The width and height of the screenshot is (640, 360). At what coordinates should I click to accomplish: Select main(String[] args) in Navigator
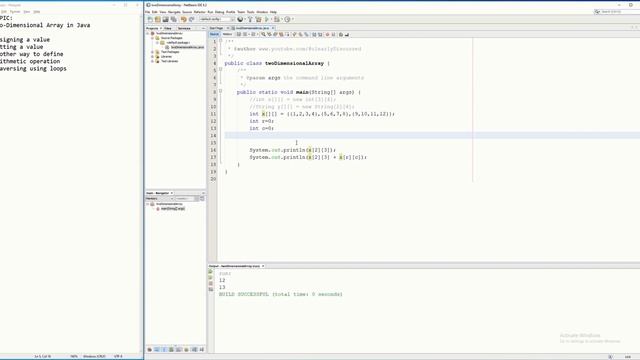(173, 209)
